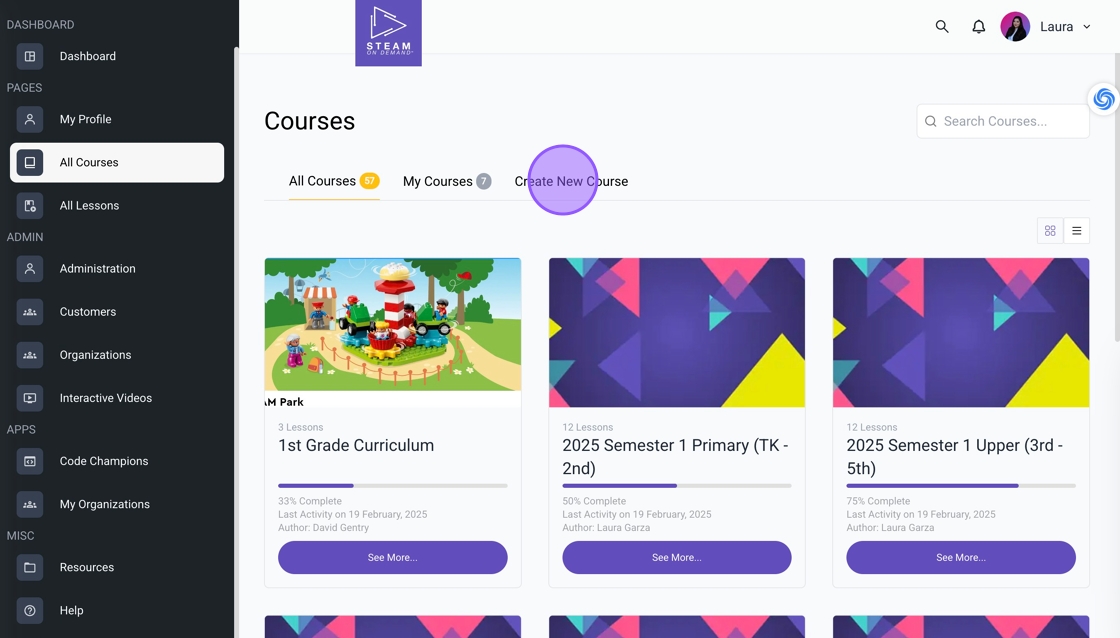See more of 1st Grade Curriculum
Viewport: 1120px width, 638px height.
393,557
